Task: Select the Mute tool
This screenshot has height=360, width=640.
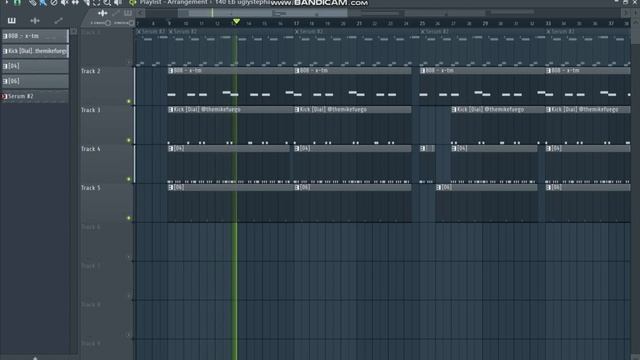Action: click(64, 2)
